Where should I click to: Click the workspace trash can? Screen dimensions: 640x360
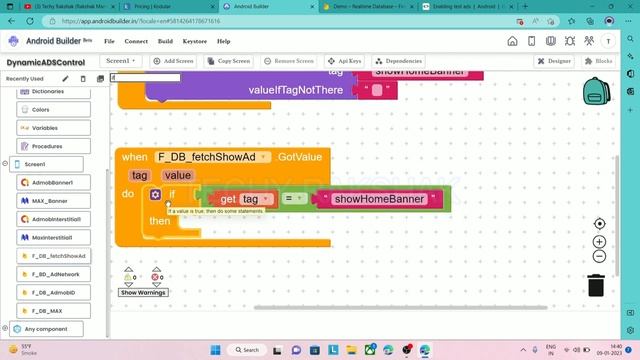coord(596,285)
